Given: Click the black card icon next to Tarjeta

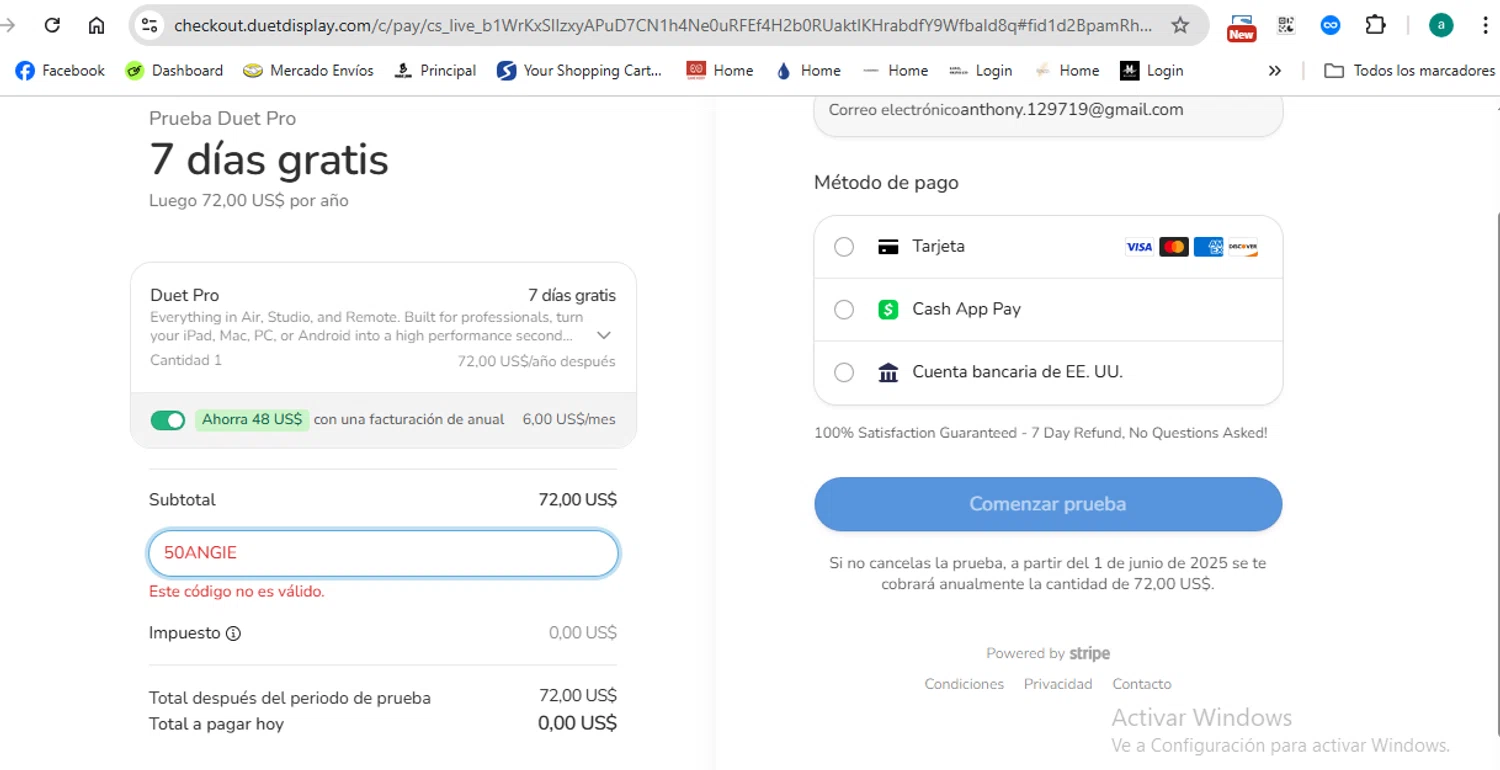Looking at the screenshot, I should coord(888,247).
